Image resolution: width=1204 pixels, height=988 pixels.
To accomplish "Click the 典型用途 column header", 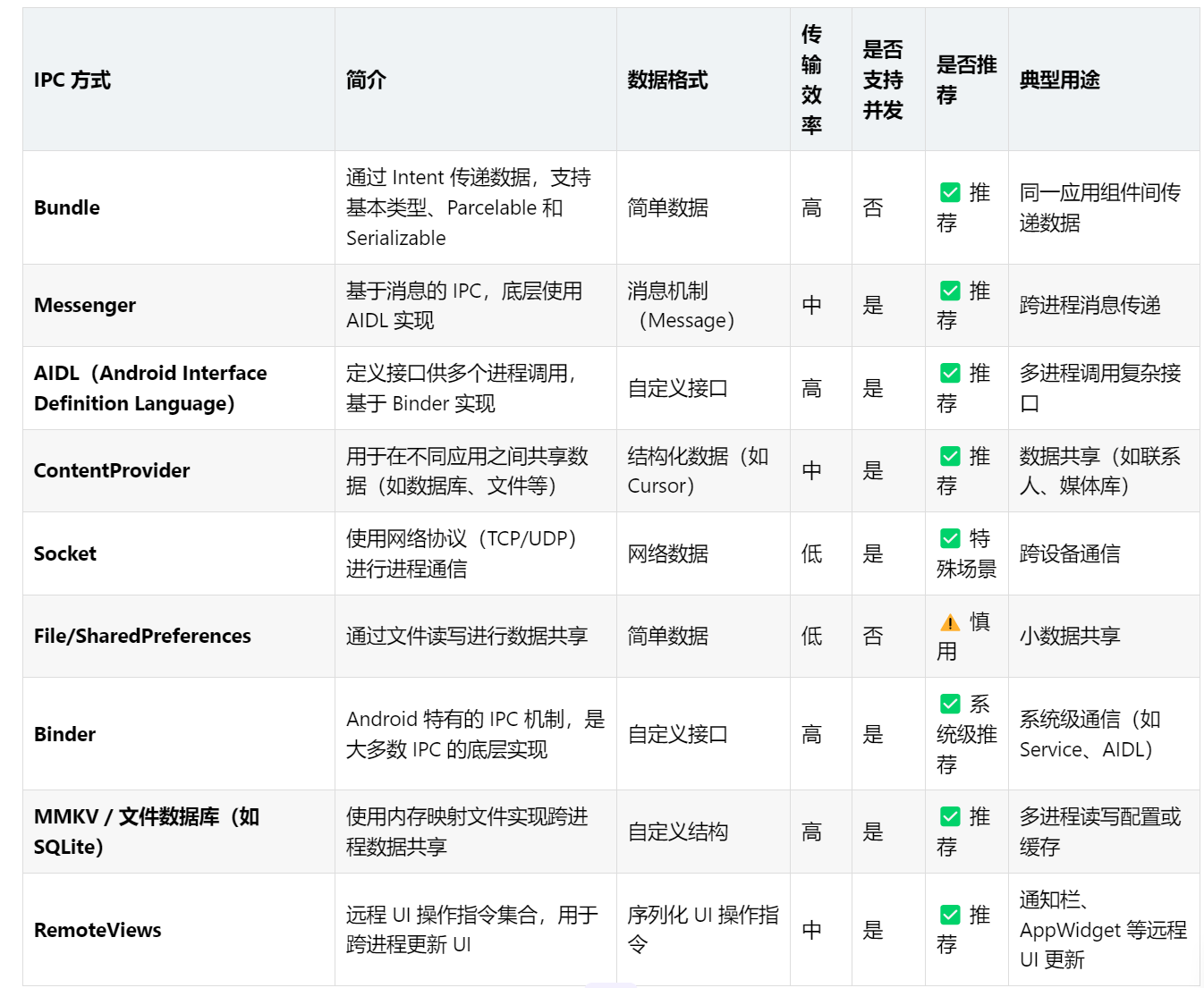I will [1058, 80].
